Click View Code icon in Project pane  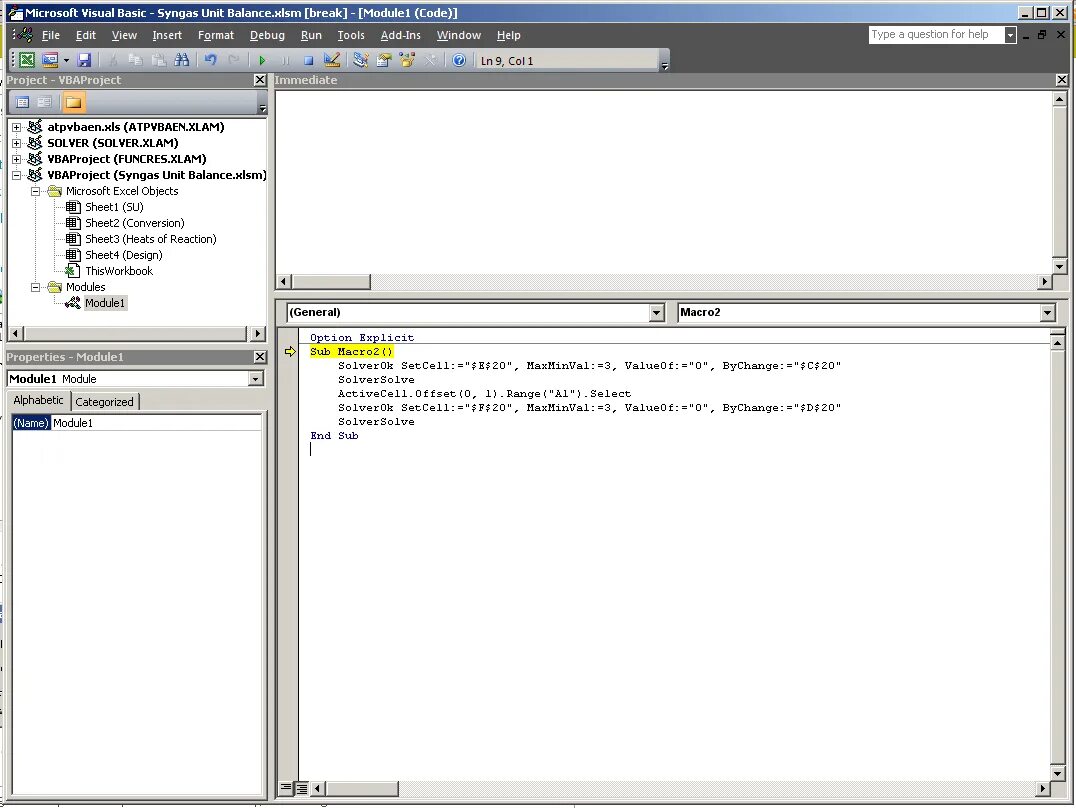(x=23, y=102)
